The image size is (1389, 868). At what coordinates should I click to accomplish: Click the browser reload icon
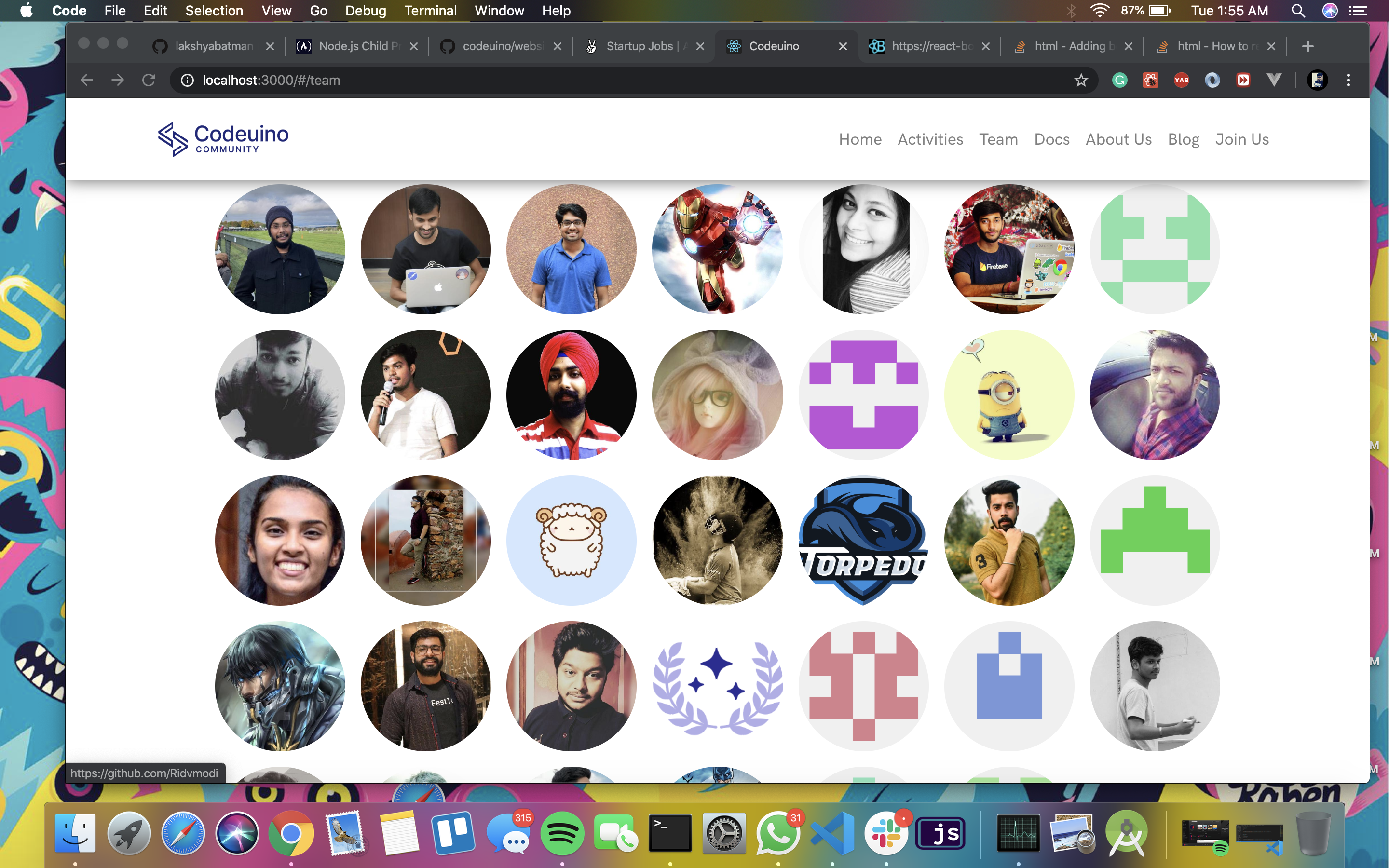[x=149, y=81]
